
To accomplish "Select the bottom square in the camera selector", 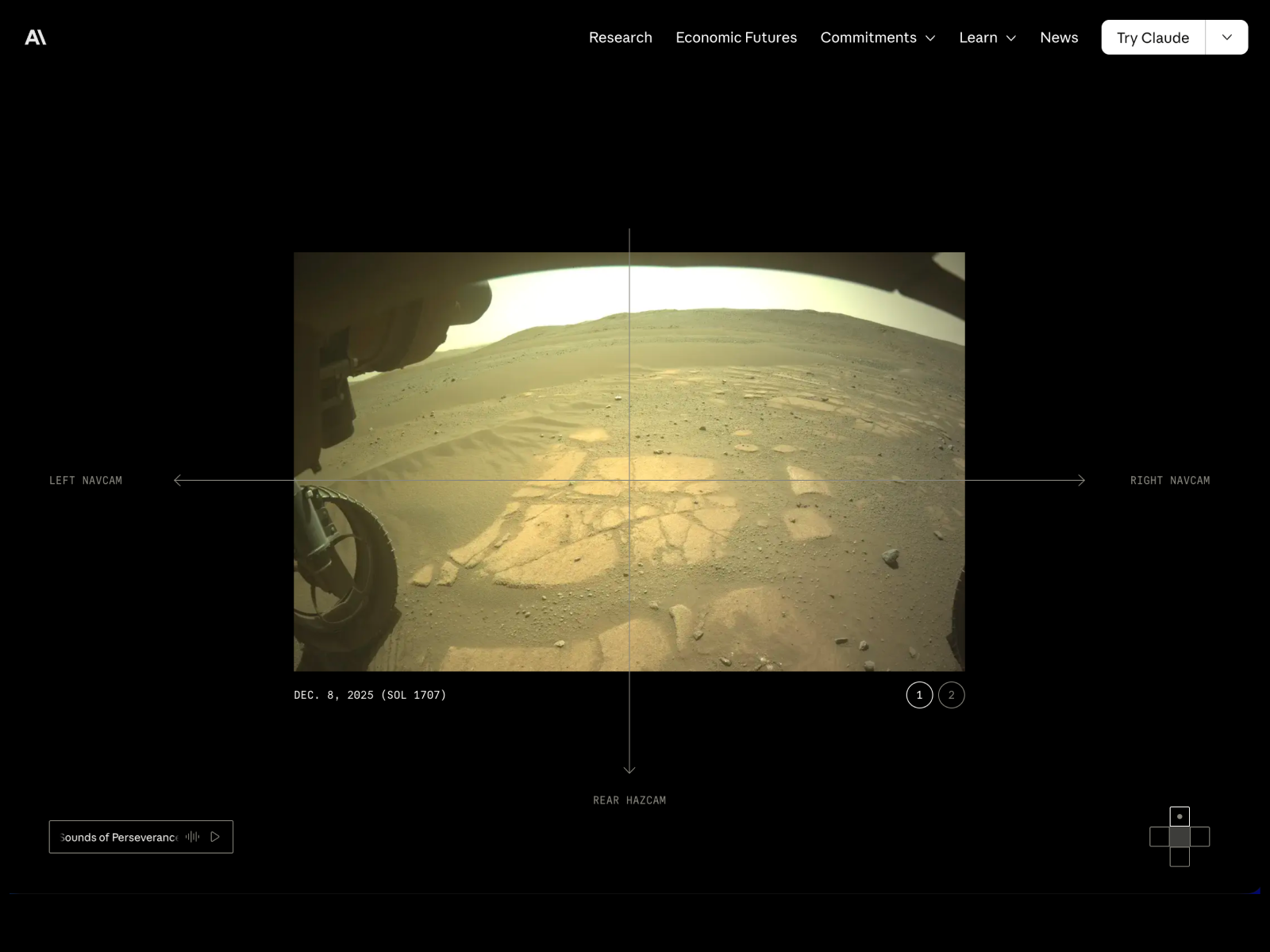I will 1180,858.
